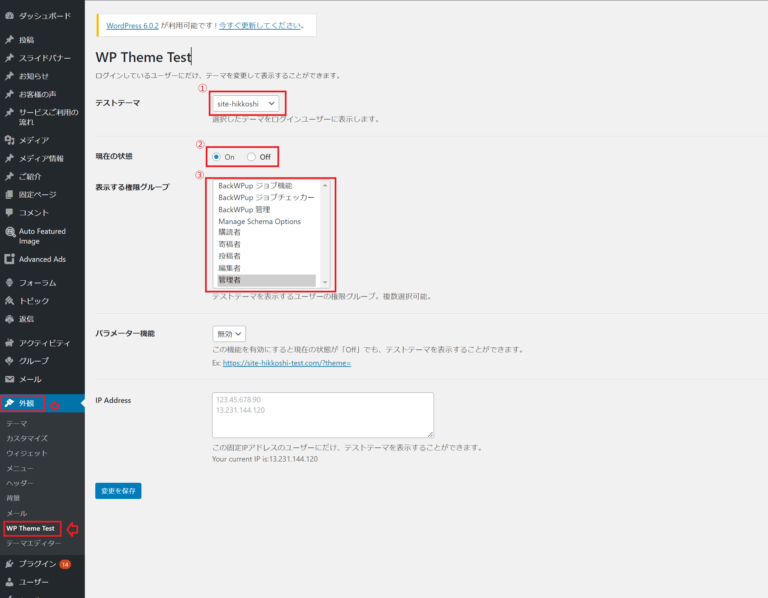Open the site-hikkoshi theme dropdown

click(x=246, y=103)
